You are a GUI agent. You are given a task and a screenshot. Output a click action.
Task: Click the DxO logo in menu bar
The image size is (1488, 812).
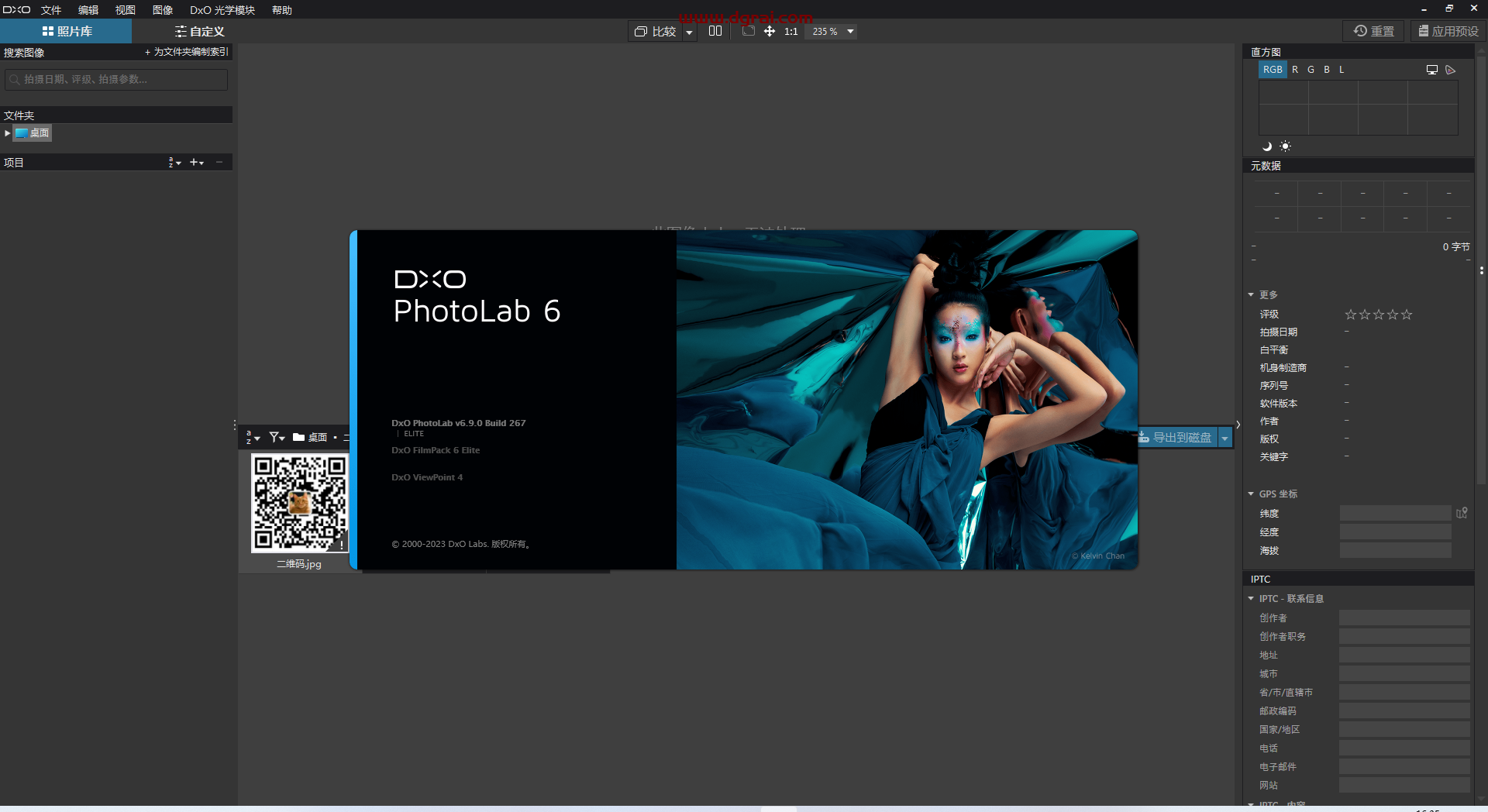16,10
